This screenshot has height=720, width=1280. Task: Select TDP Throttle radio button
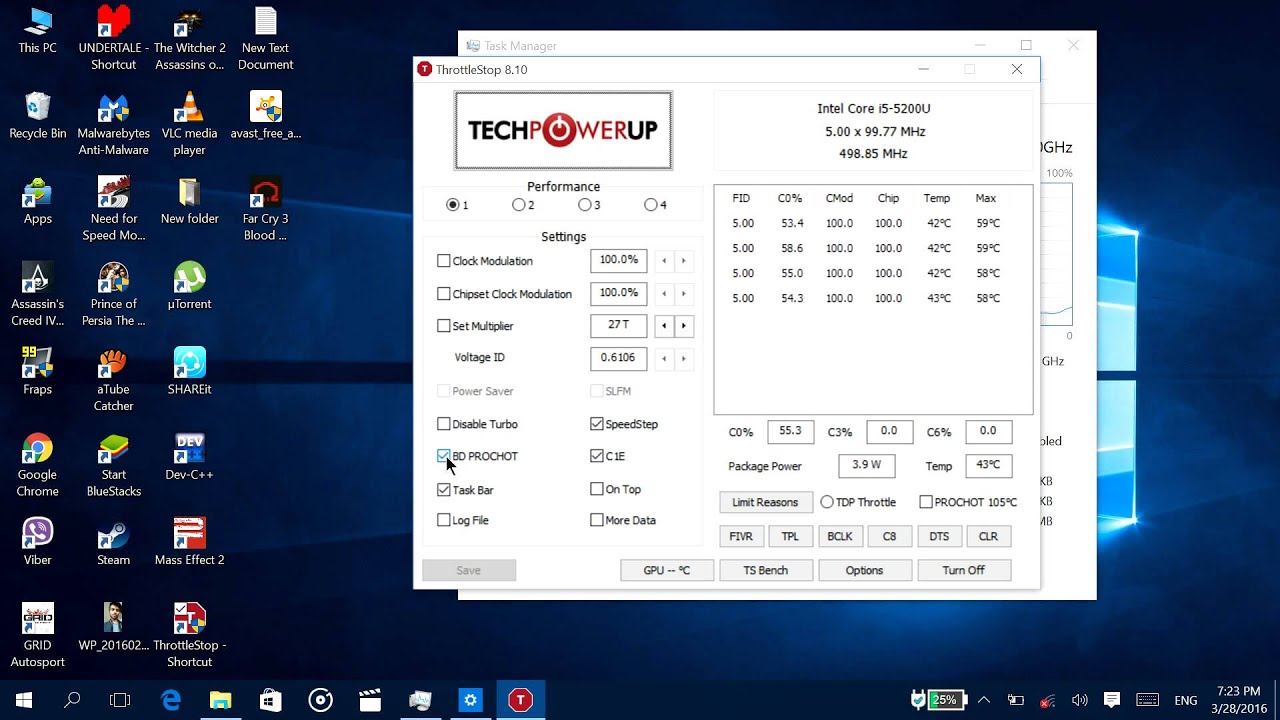point(827,502)
